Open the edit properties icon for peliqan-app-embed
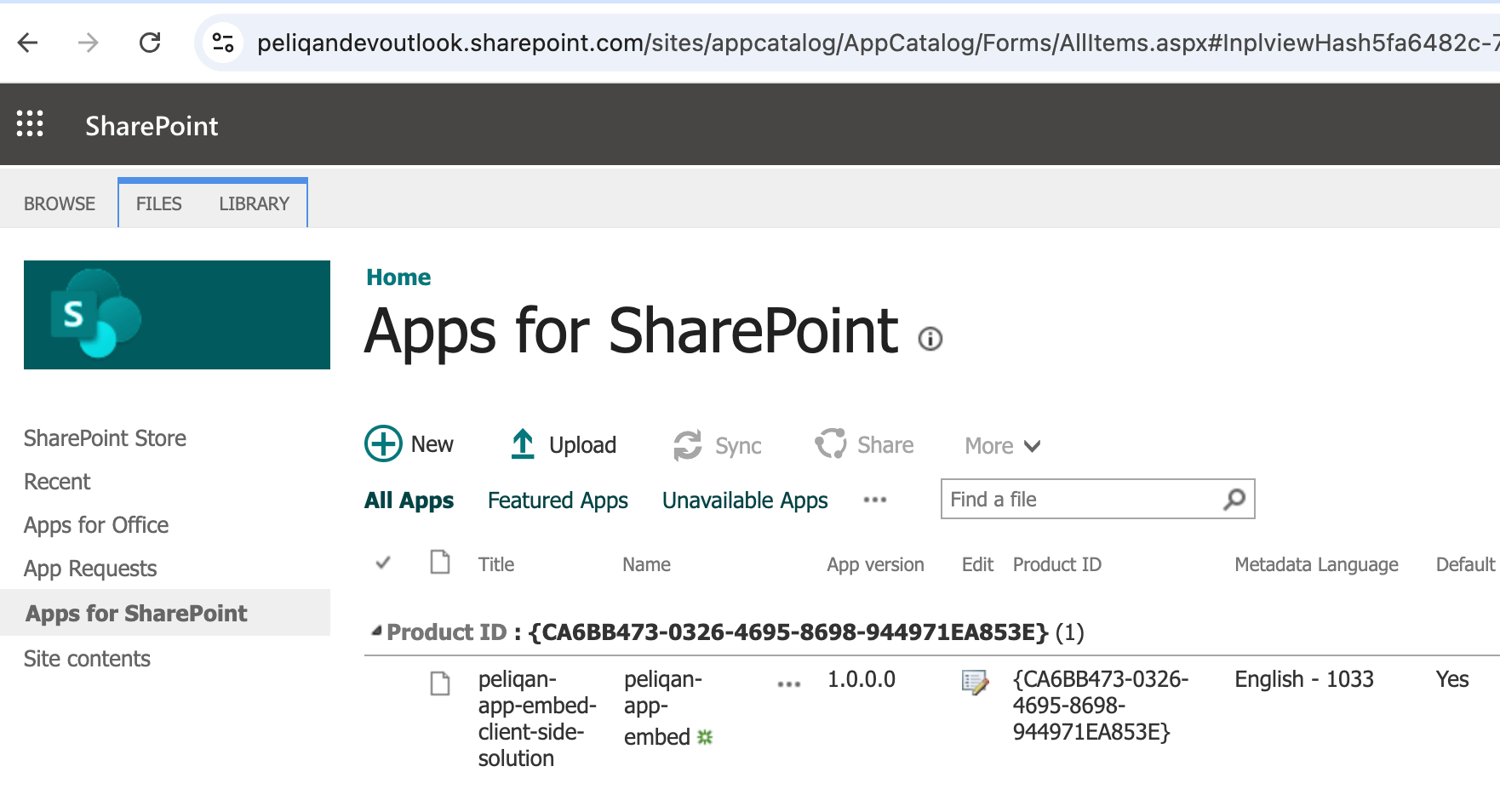Image resolution: width=1500 pixels, height=812 pixels. [976, 682]
